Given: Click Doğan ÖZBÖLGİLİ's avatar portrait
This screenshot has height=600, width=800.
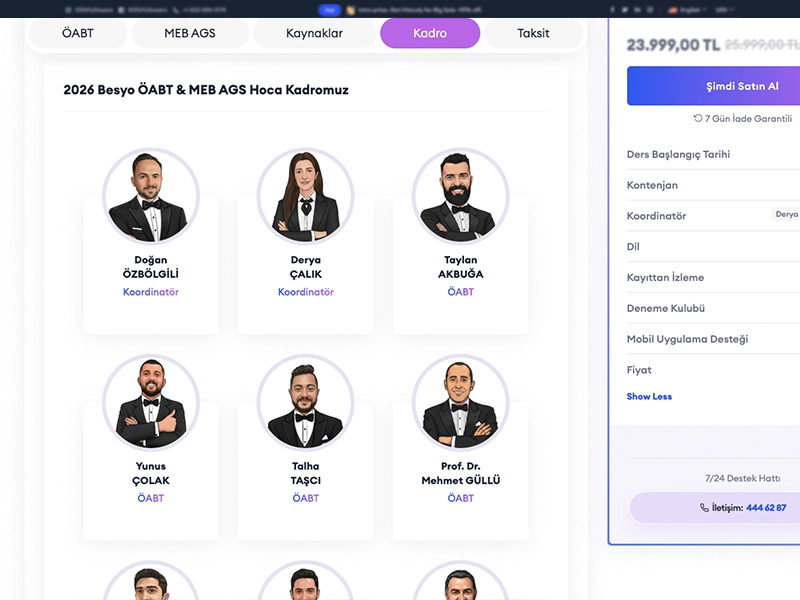Looking at the screenshot, I should (x=151, y=196).
